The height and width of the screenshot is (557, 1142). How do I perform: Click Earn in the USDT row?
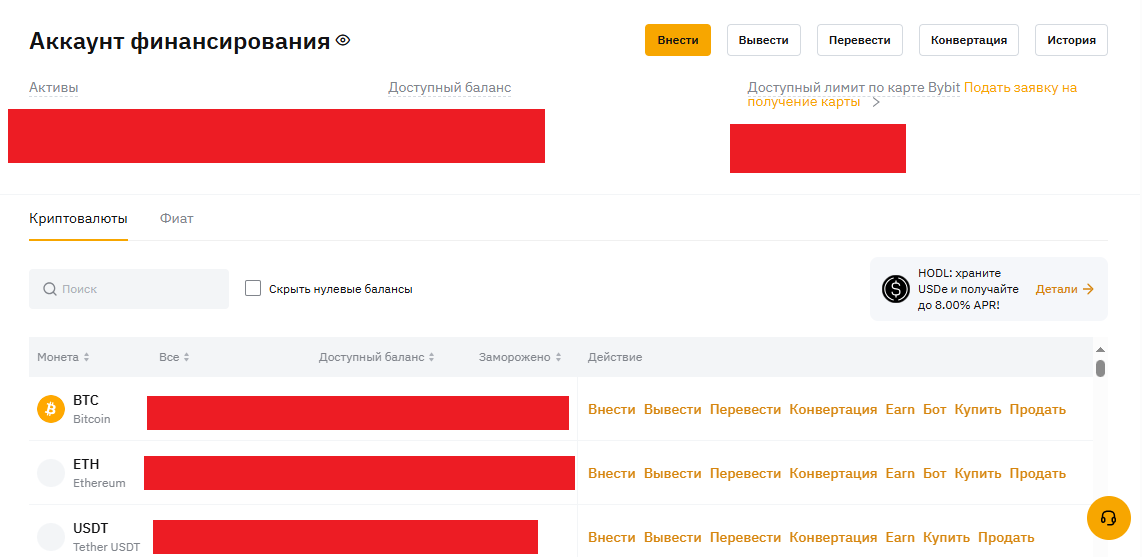pos(900,537)
